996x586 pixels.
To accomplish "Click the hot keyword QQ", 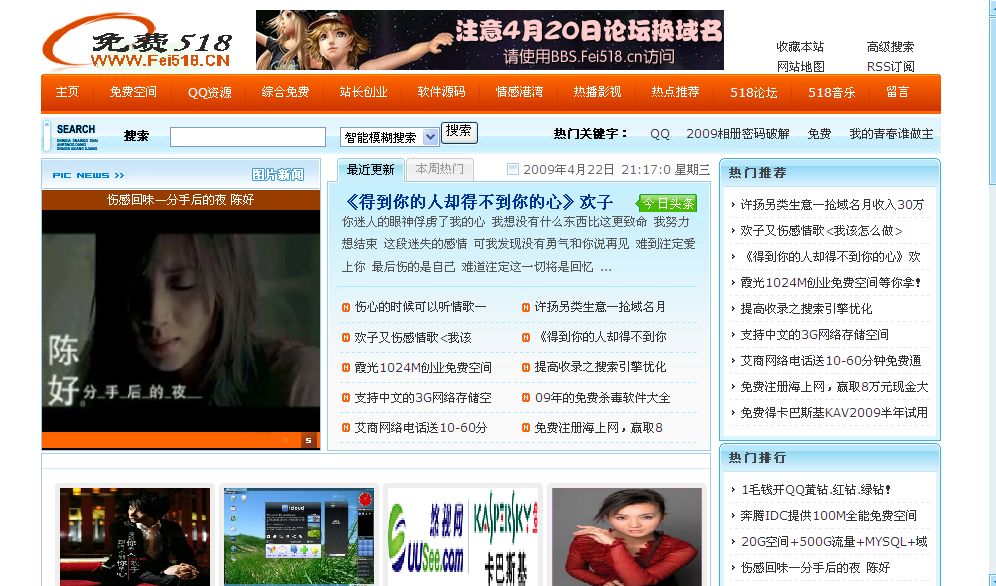I will pyautogui.click(x=660, y=134).
